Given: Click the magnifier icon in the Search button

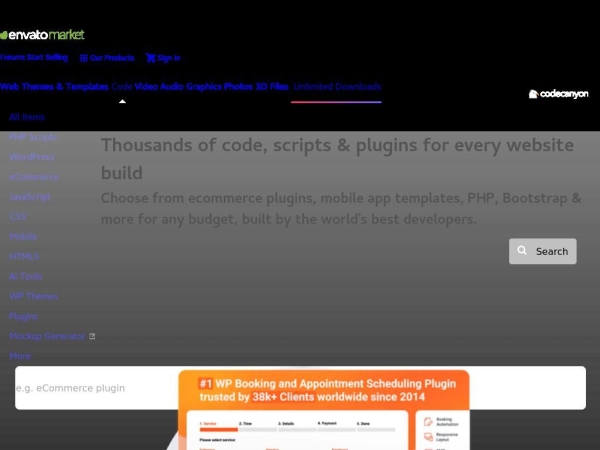Looking at the screenshot, I should [x=522, y=250].
